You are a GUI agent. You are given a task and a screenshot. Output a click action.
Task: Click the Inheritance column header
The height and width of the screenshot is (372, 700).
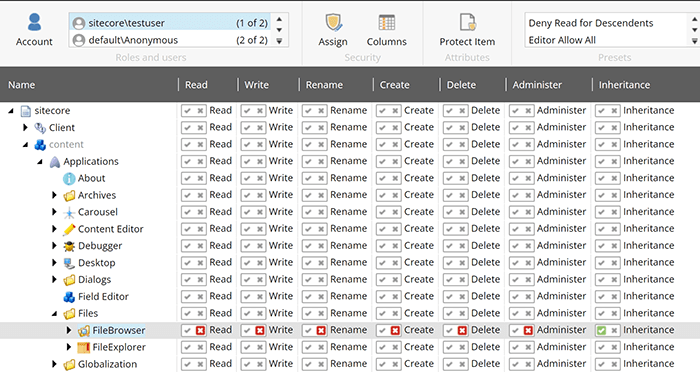pyautogui.click(x=624, y=85)
